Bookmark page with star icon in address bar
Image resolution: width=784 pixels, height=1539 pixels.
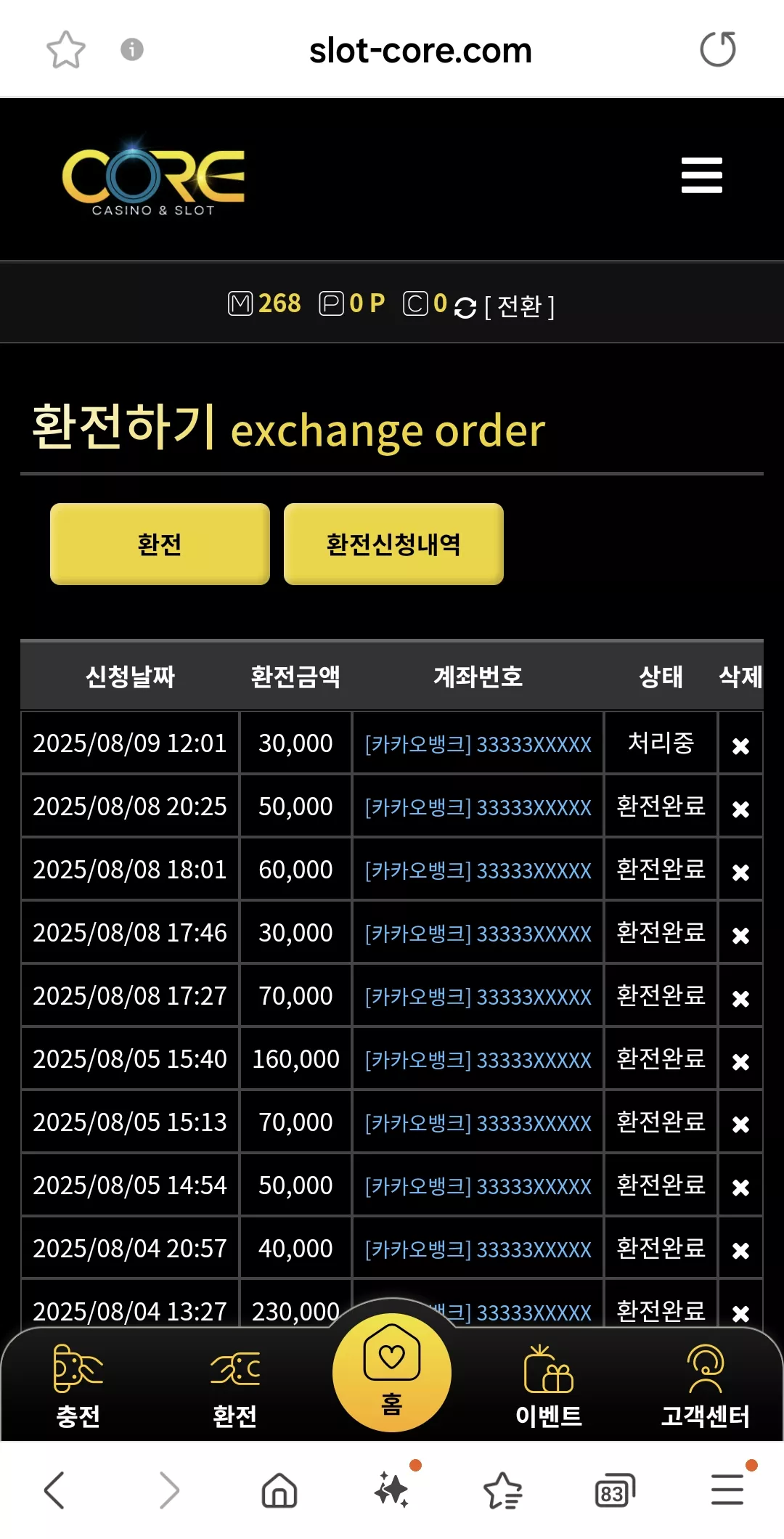point(66,49)
